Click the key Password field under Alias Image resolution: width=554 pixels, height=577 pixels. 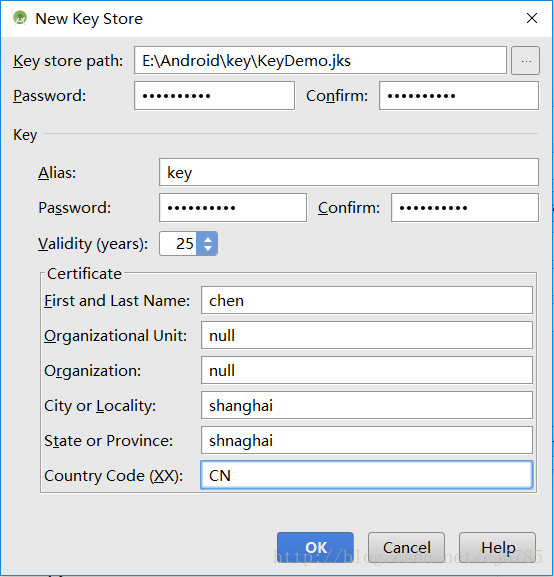233,208
